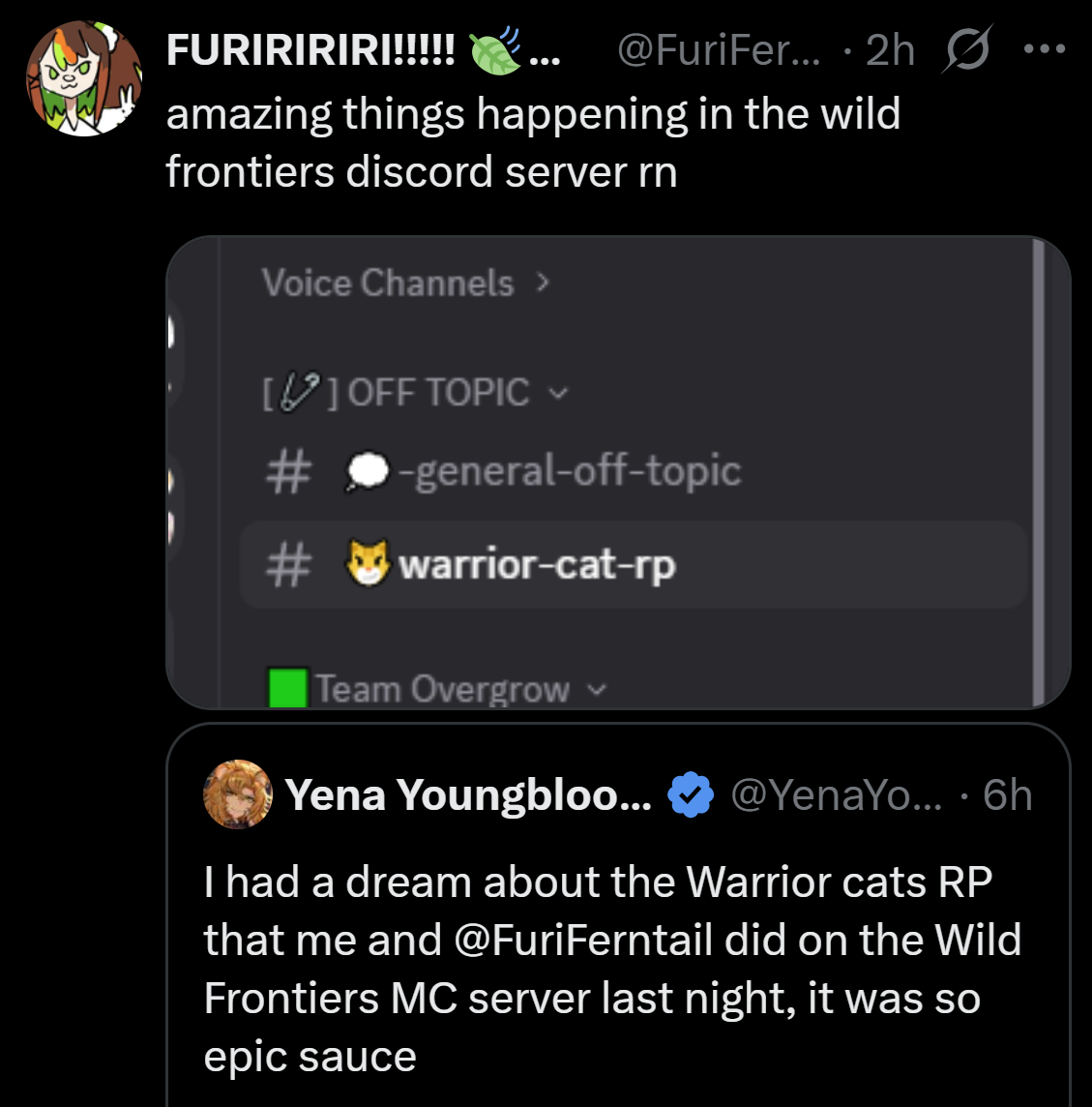Click the cat emoji on warrior-cat-rp
Screen dimensions: 1092x1107
[368, 563]
